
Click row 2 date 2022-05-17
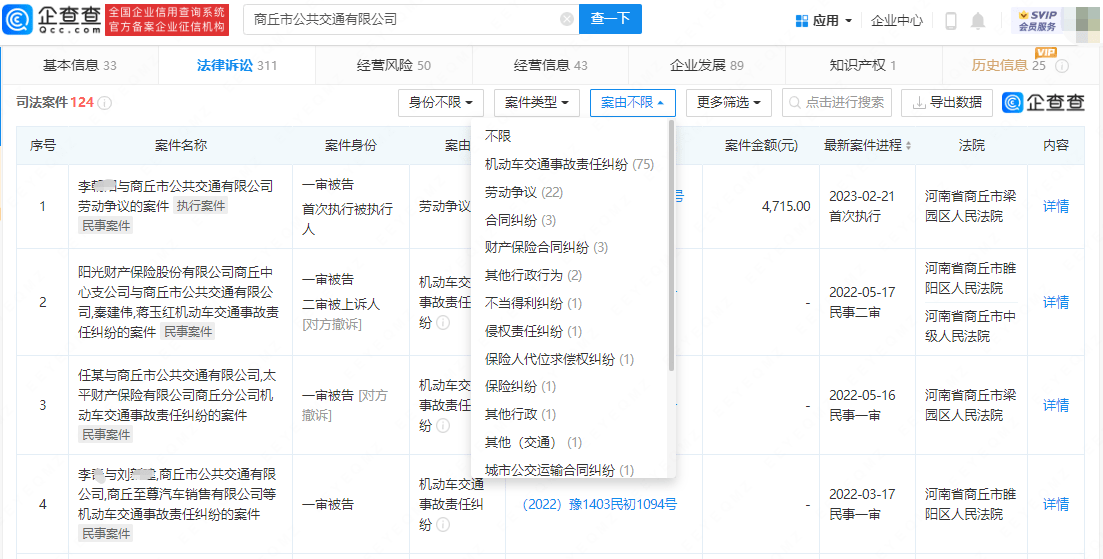tap(862, 293)
